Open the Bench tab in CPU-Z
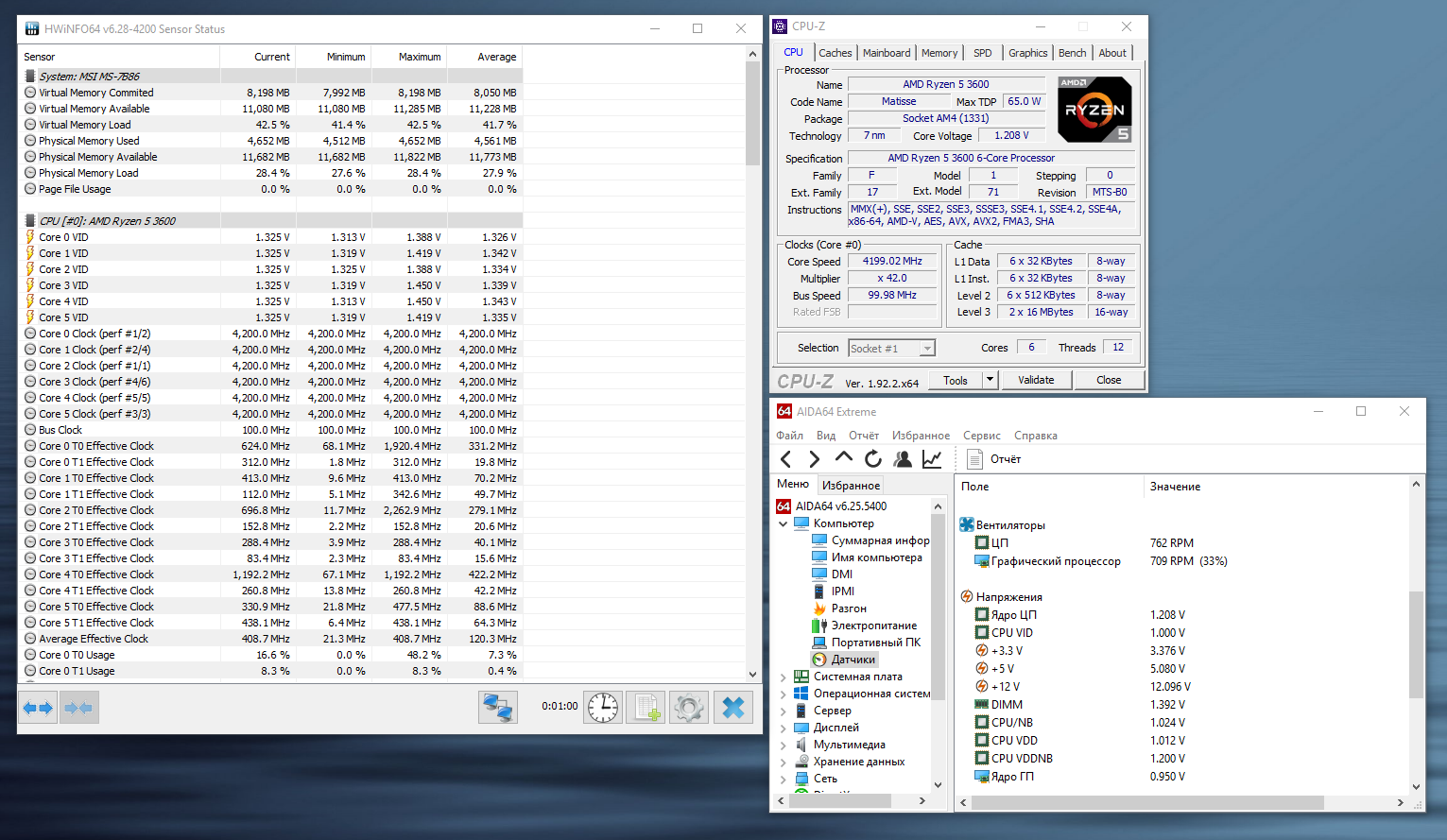The height and width of the screenshot is (840, 1447). [1073, 53]
